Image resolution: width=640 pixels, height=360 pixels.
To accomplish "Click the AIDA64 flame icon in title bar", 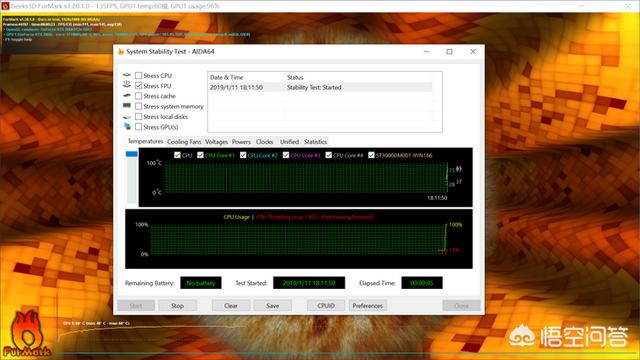I will tap(120, 52).
